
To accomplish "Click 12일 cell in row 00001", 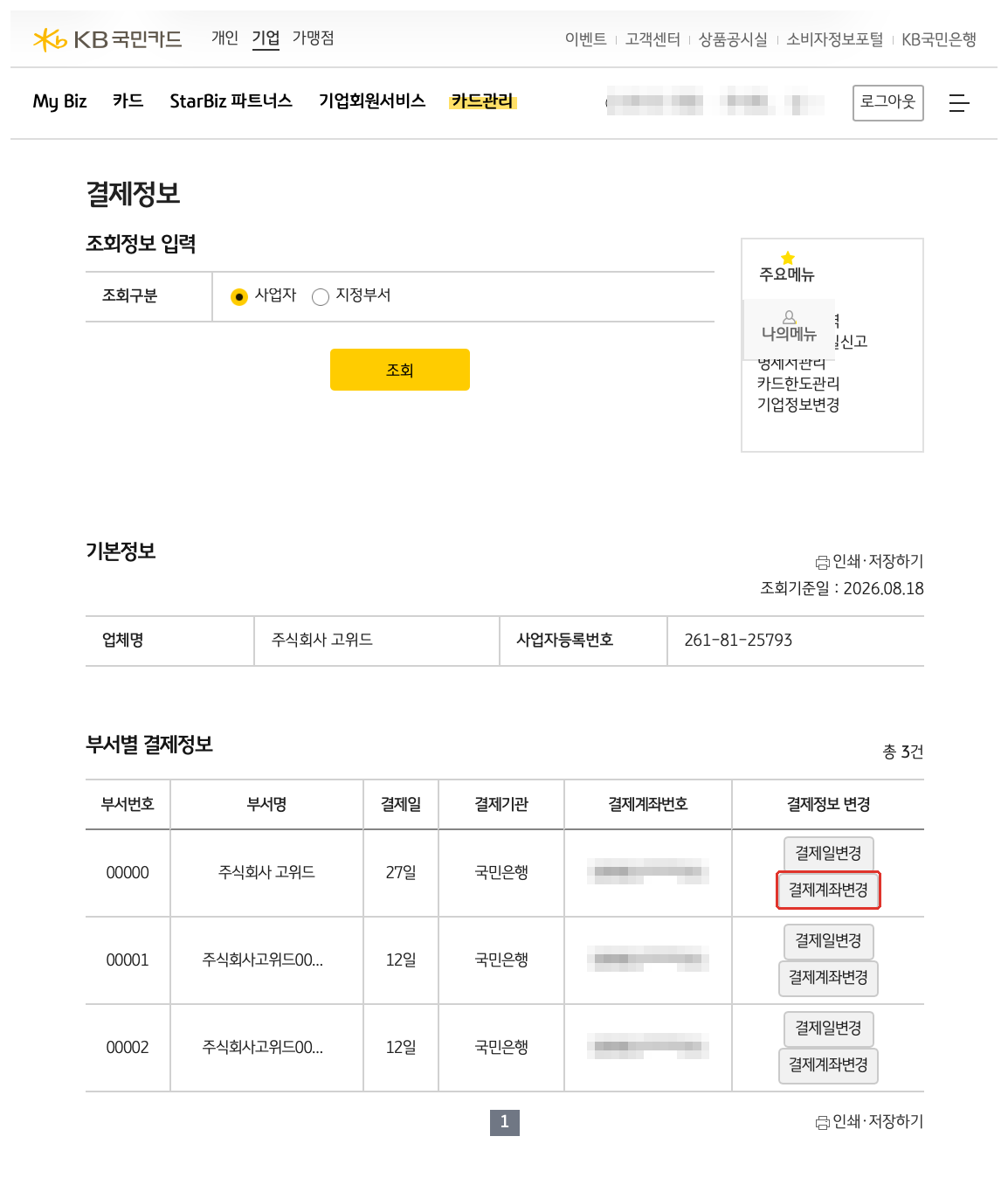I will pos(401,960).
